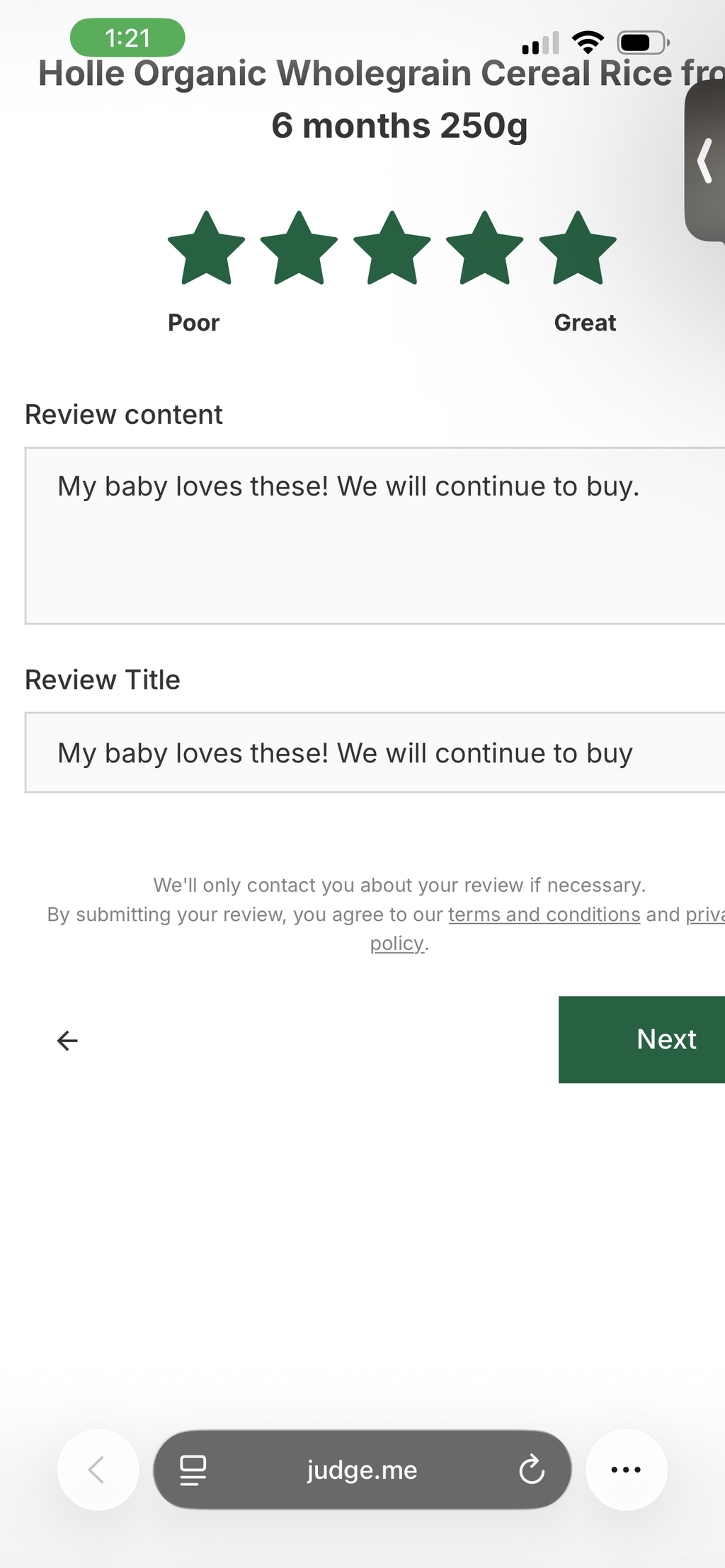Go back using the left arrow

(x=67, y=1040)
